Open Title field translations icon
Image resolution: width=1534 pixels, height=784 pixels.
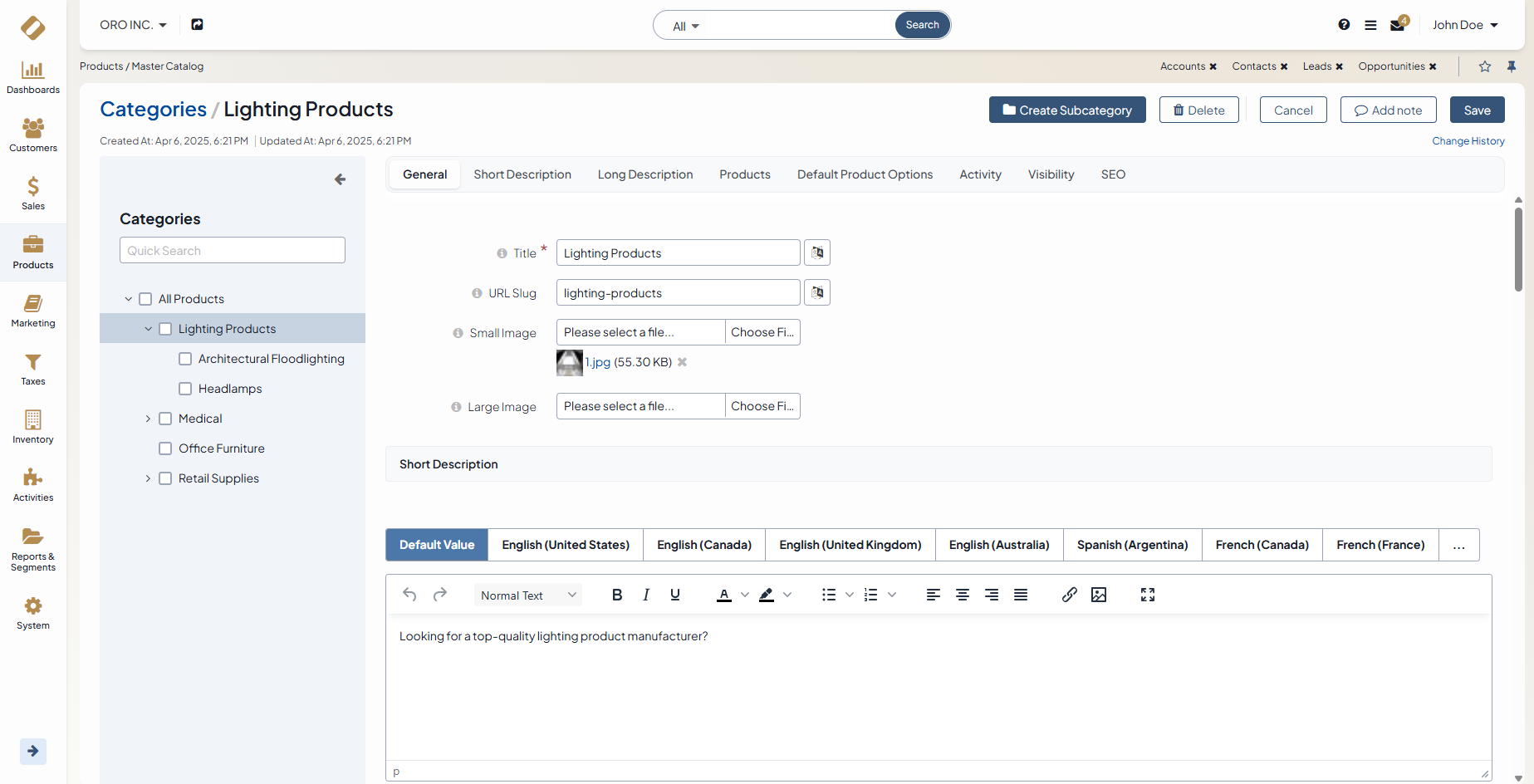coord(817,252)
